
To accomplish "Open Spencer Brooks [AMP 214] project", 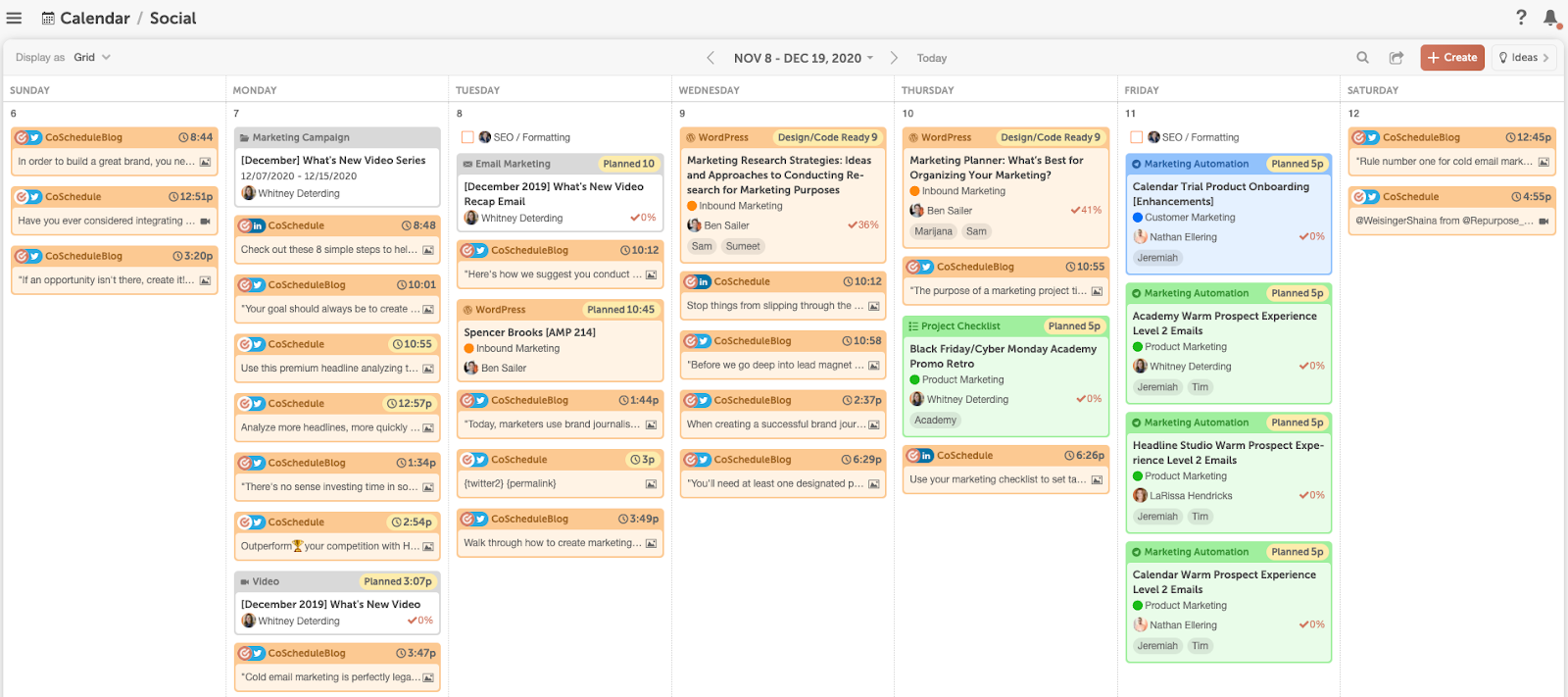I will pyautogui.click(x=529, y=333).
